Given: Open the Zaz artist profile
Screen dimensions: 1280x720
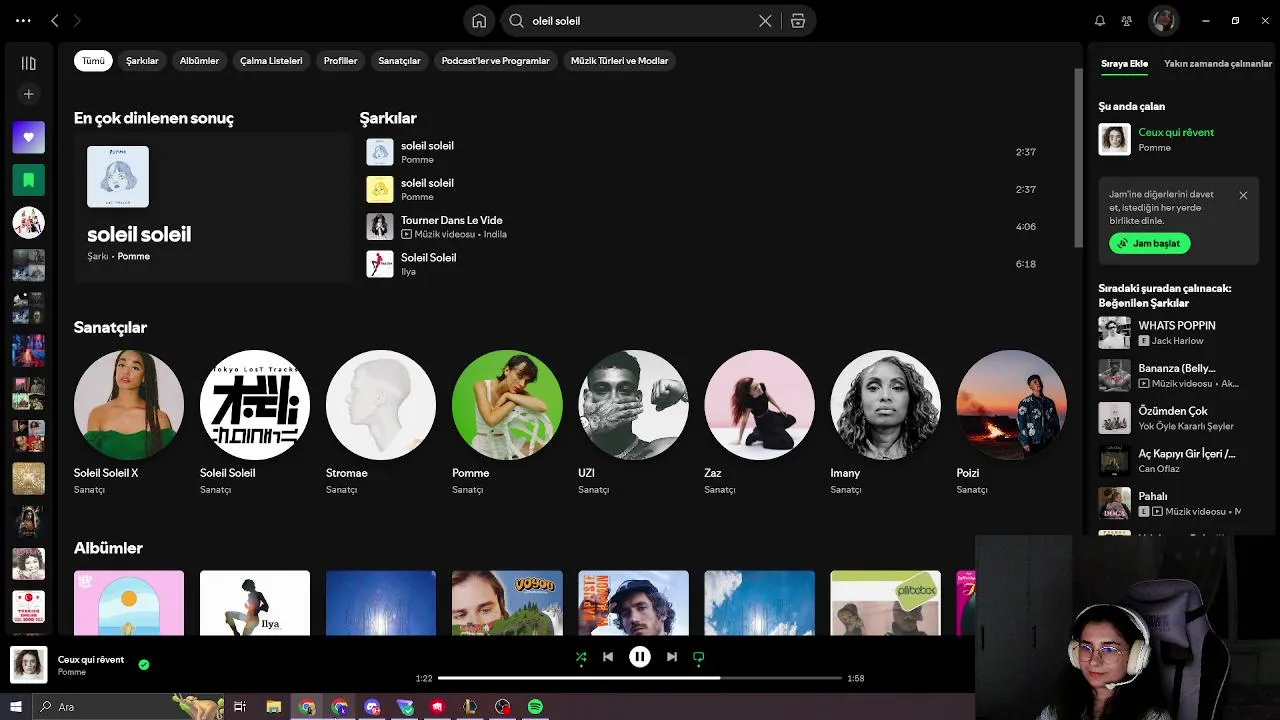Looking at the screenshot, I should [x=759, y=423].
